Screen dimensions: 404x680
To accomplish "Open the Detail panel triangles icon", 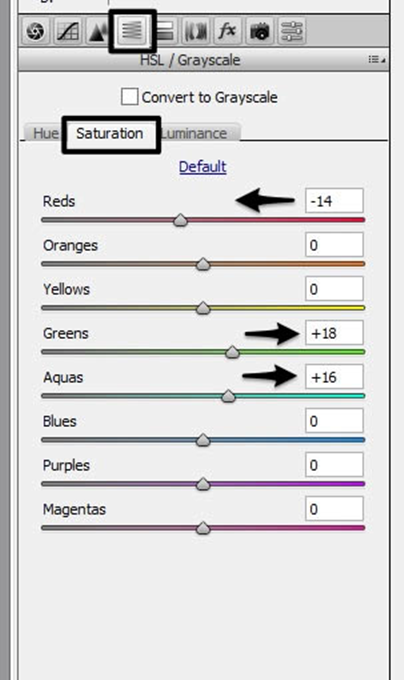I will coord(97,32).
